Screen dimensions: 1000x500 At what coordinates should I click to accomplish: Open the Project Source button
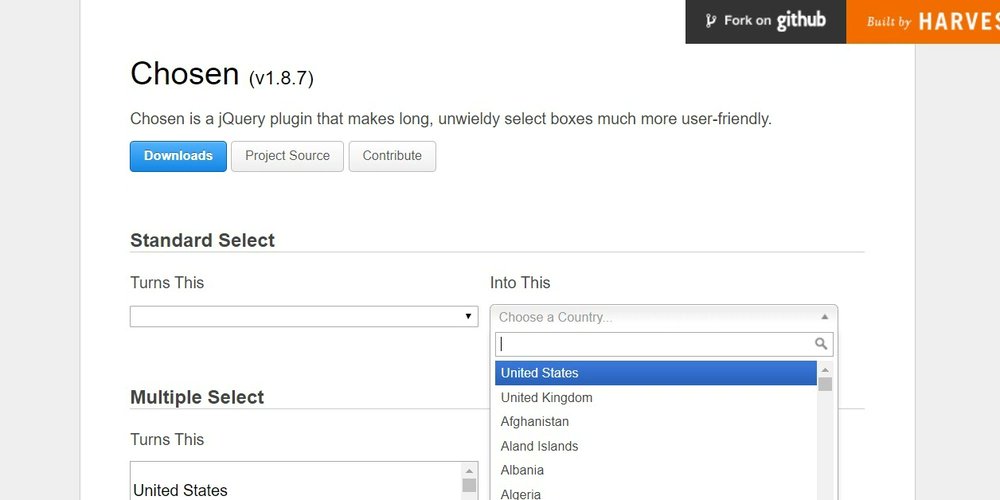pyautogui.click(x=287, y=156)
